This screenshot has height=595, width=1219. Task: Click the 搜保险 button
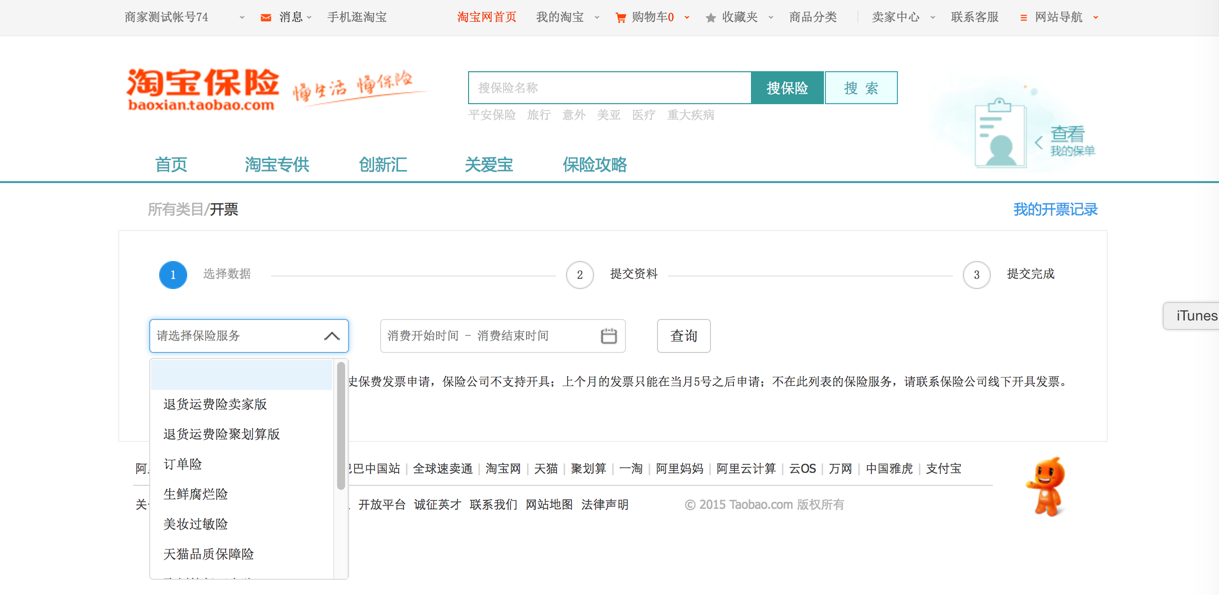787,88
